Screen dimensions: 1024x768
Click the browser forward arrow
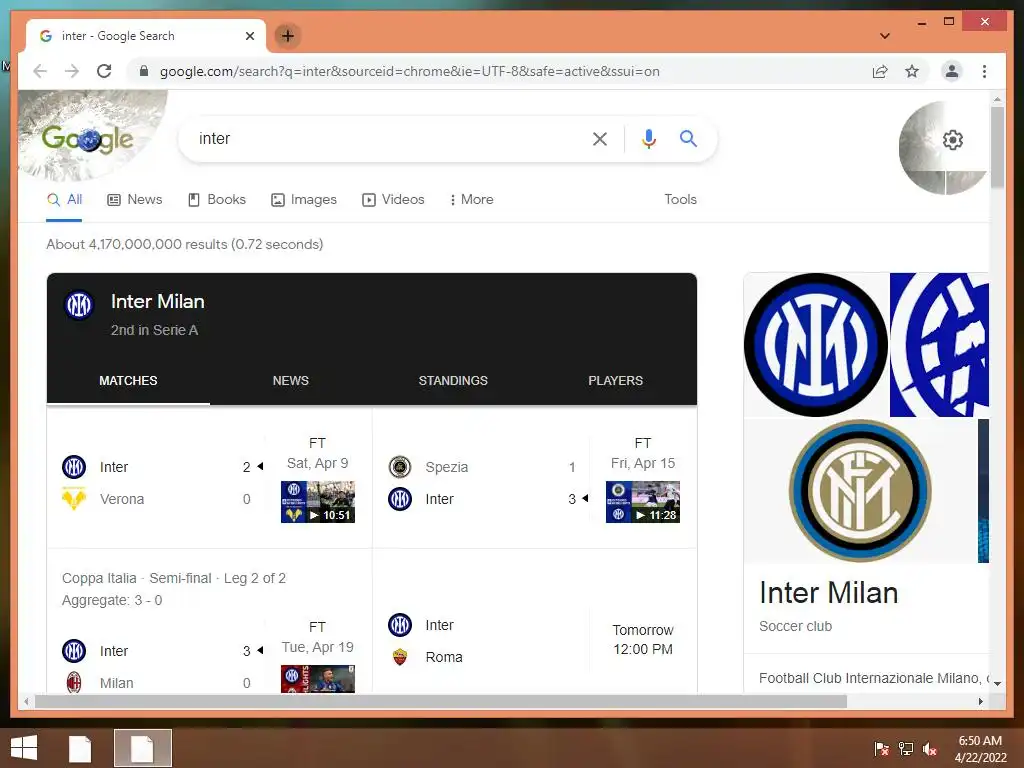(x=72, y=71)
